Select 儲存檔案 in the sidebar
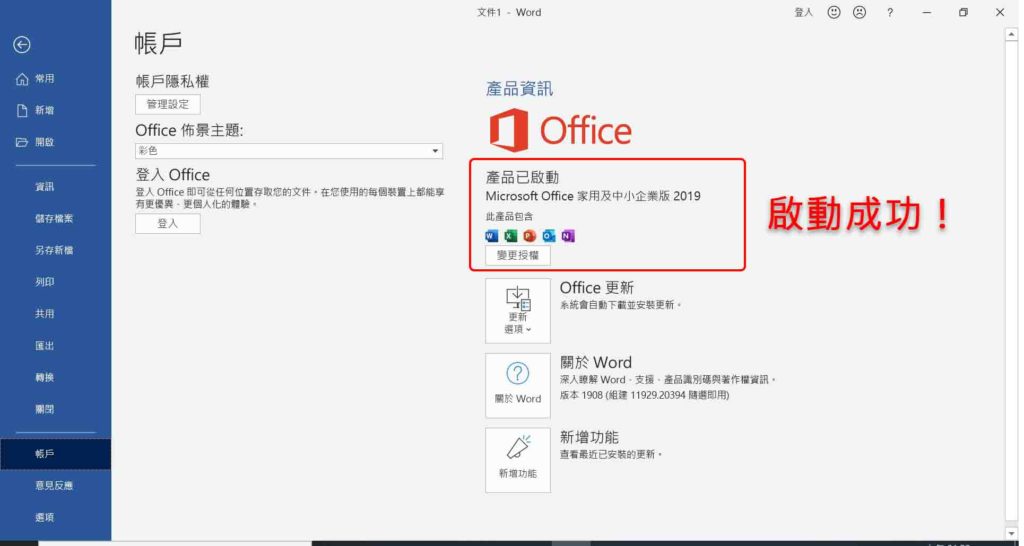Image resolution: width=1024 pixels, height=546 pixels. tap(54, 219)
